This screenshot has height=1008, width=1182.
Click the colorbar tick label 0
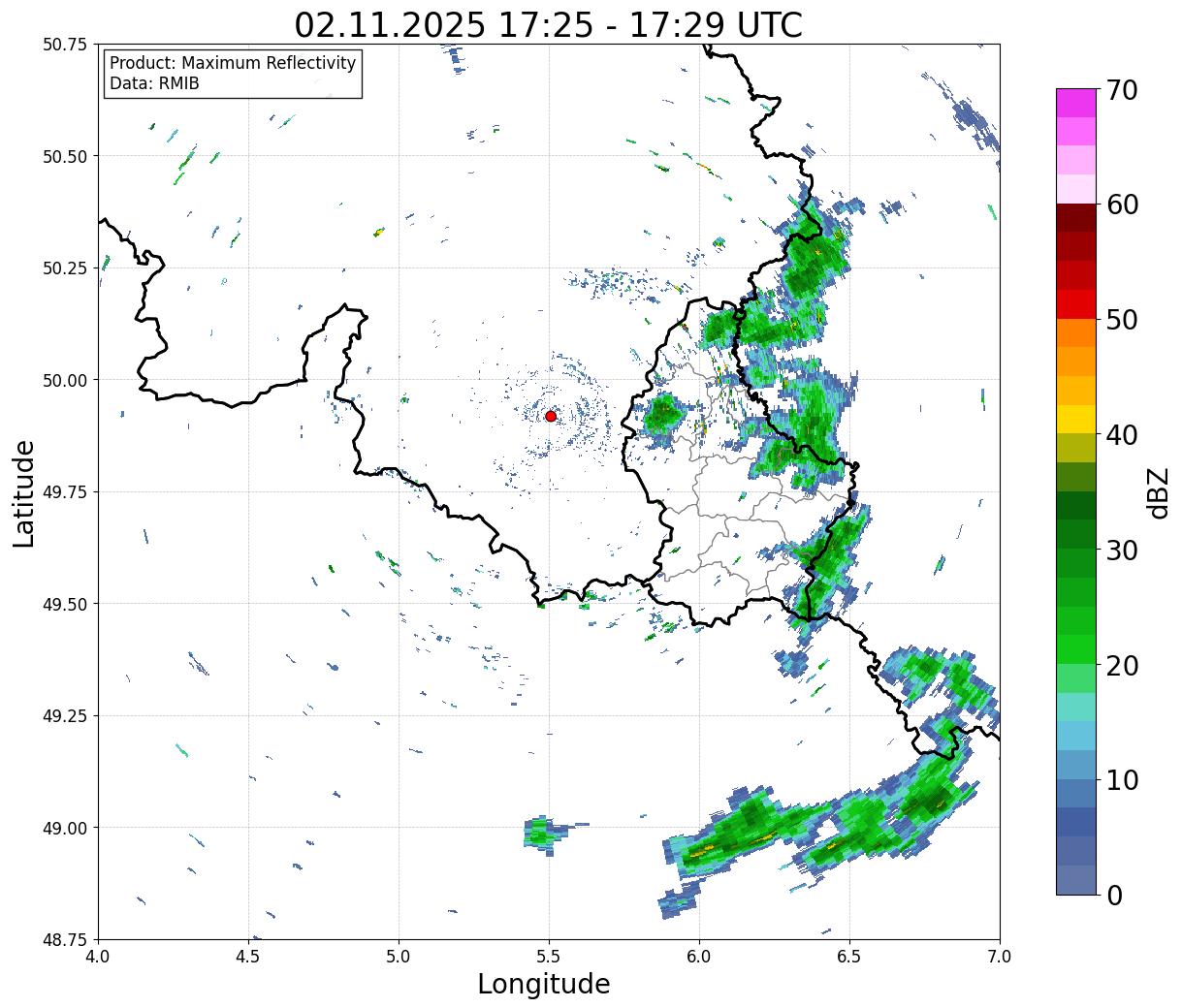coord(1114,896)
